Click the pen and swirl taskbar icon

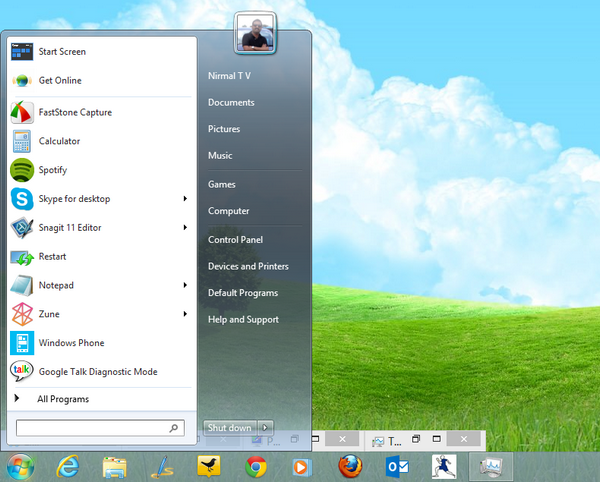[x=162, y=467]
